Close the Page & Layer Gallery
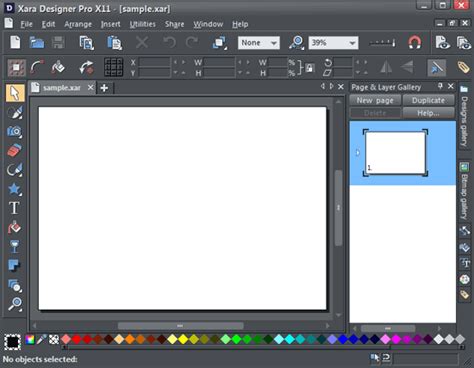The width and height of the screenshot is (474, 368). (x=451, y=86)
